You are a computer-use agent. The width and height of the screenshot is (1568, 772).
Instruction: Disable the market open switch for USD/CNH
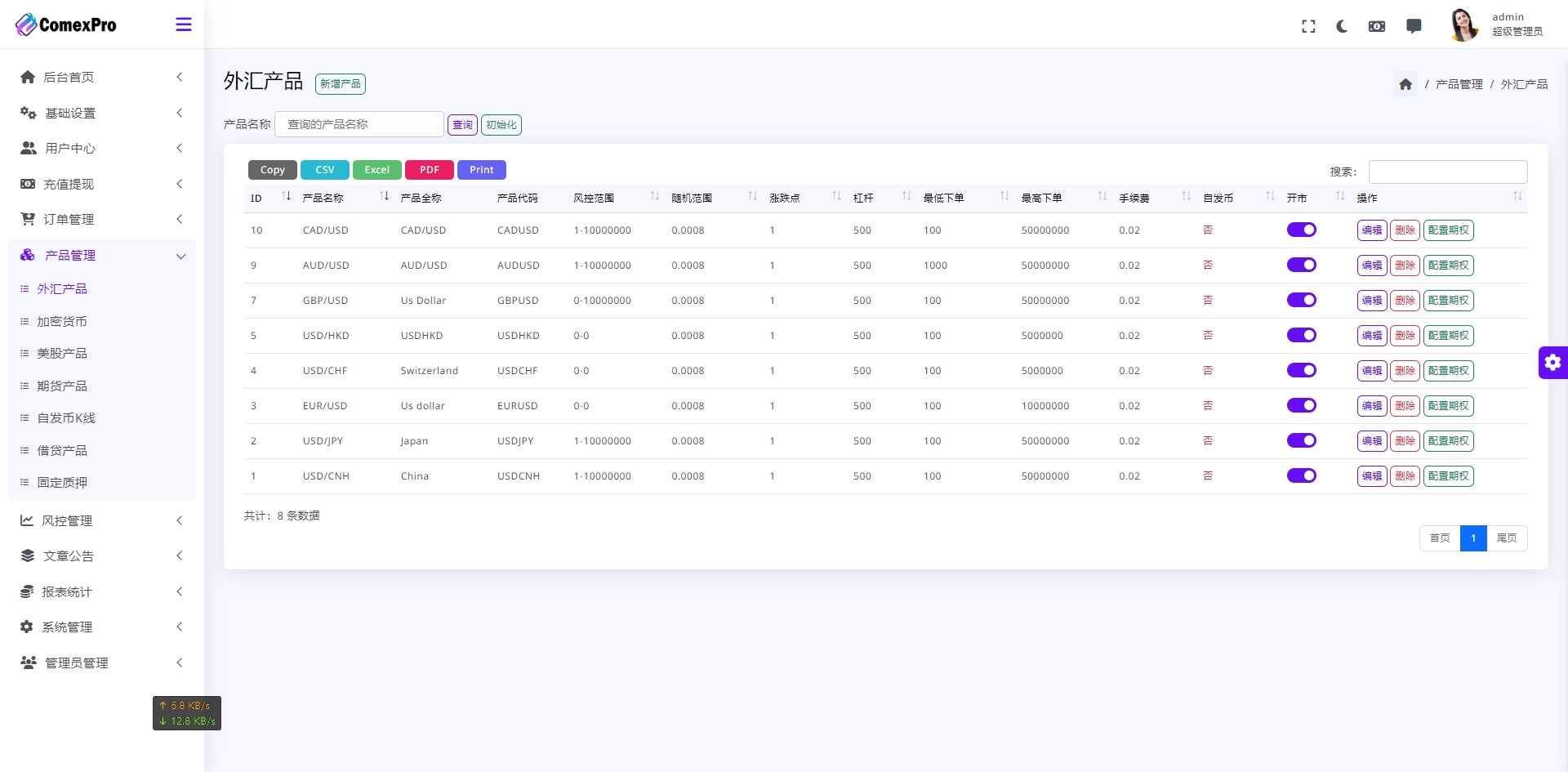[x=1301, y=475]
